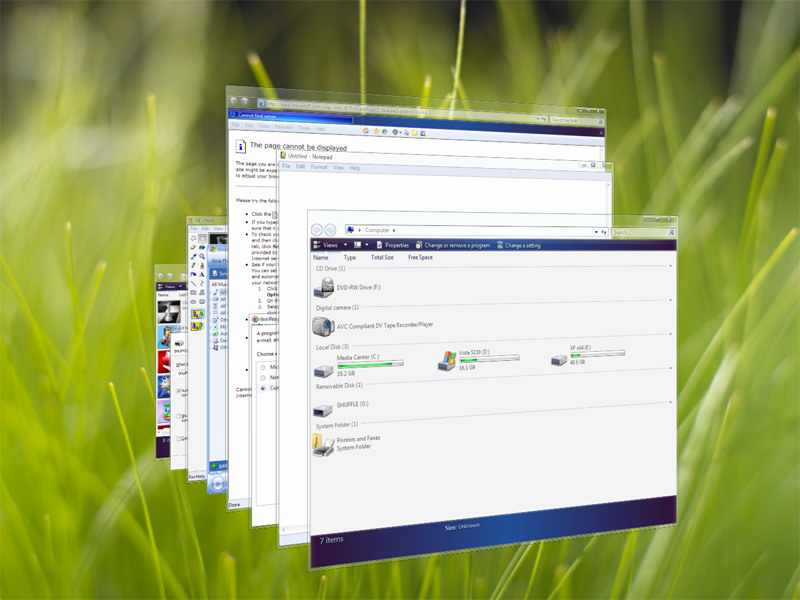Click the Home icon in Internet Explorer toolbar
800x600 pixels.
click(x=366, y=131)
